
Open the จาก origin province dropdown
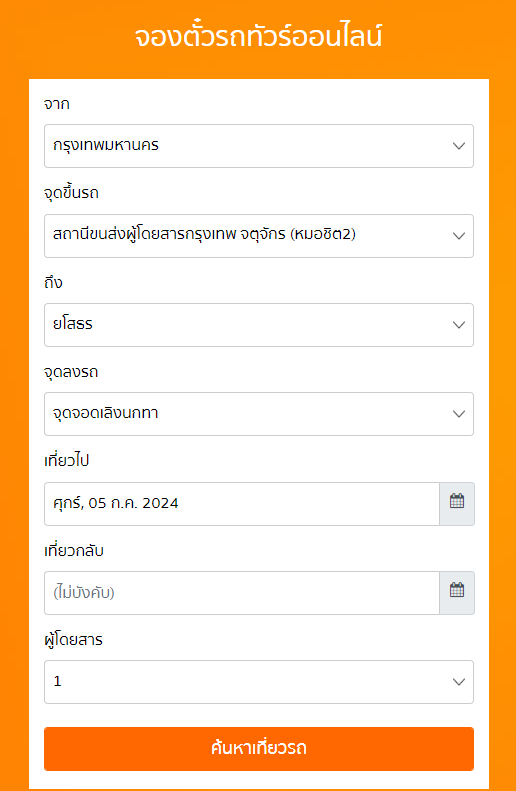tap(259, 146)
